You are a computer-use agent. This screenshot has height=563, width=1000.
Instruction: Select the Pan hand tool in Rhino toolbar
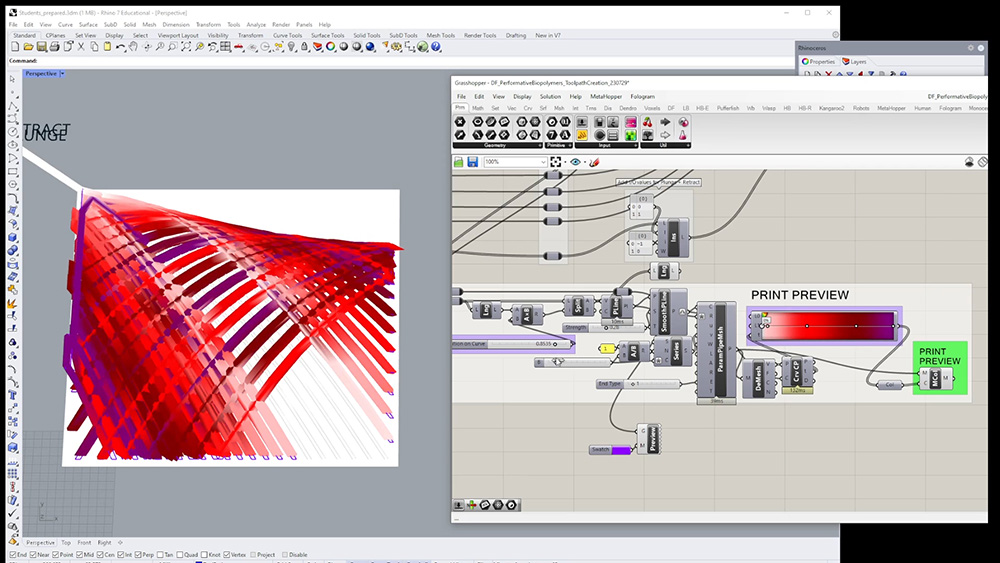click(x=133, y=47)
